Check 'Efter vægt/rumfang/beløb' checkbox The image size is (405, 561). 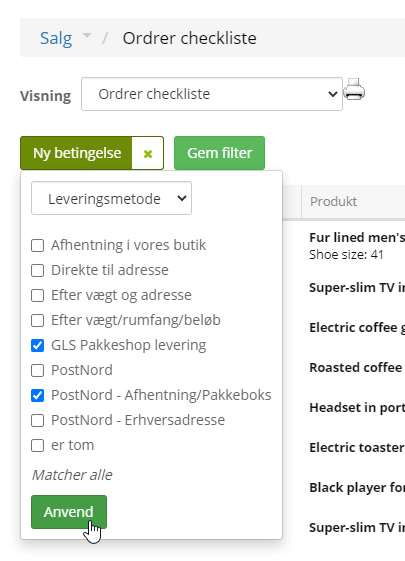38,321
